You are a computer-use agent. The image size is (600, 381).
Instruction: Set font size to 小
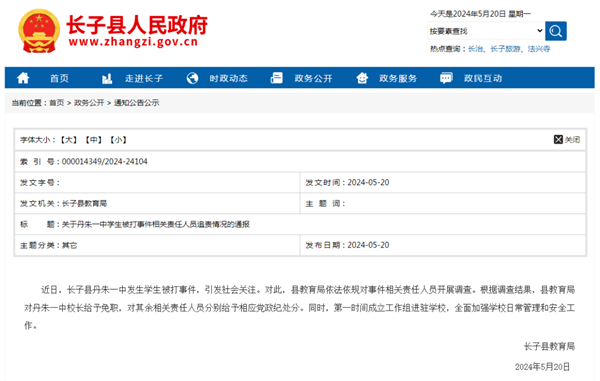[118, 140]
